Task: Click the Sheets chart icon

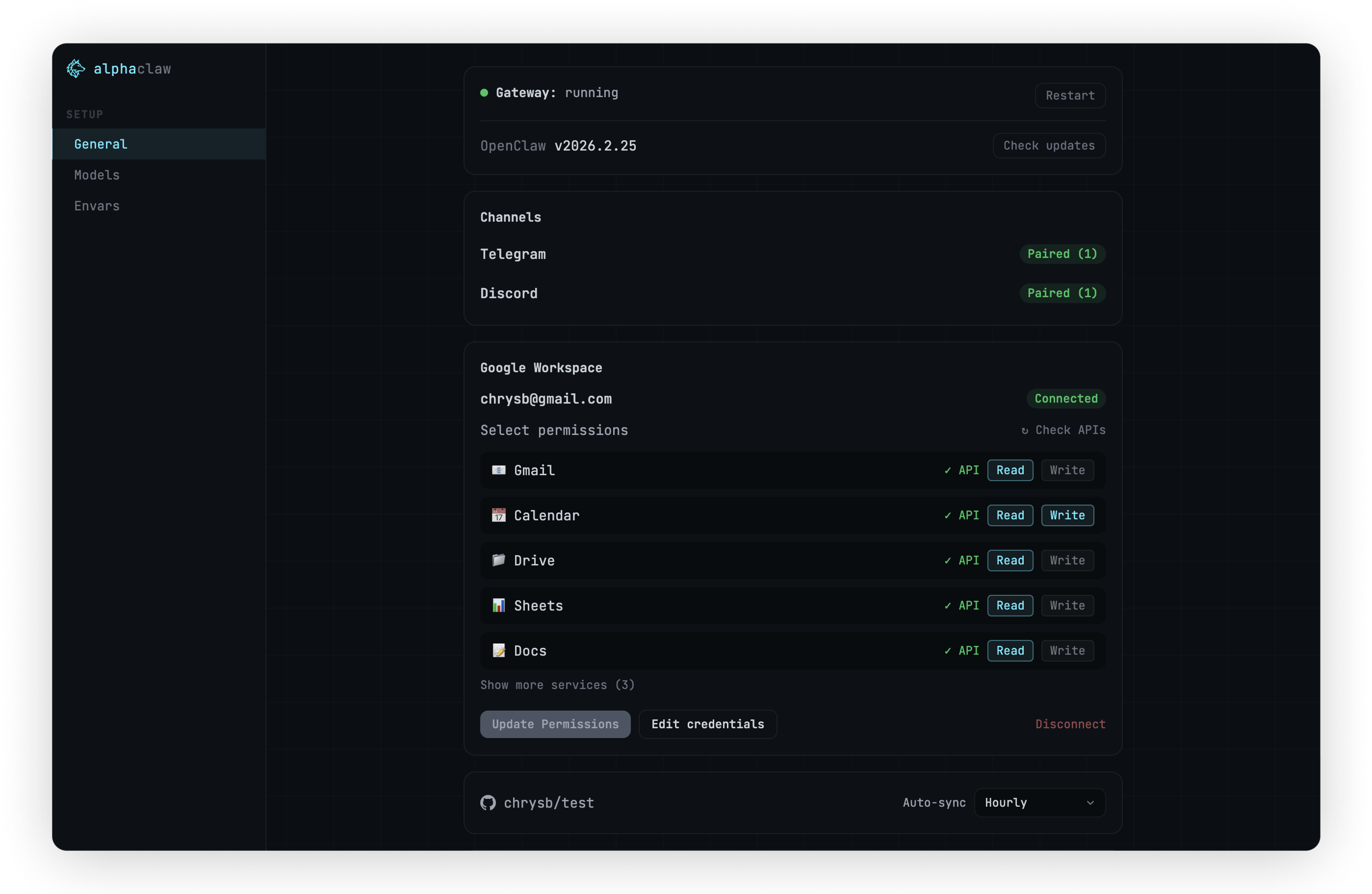Action: pos(499,605)
